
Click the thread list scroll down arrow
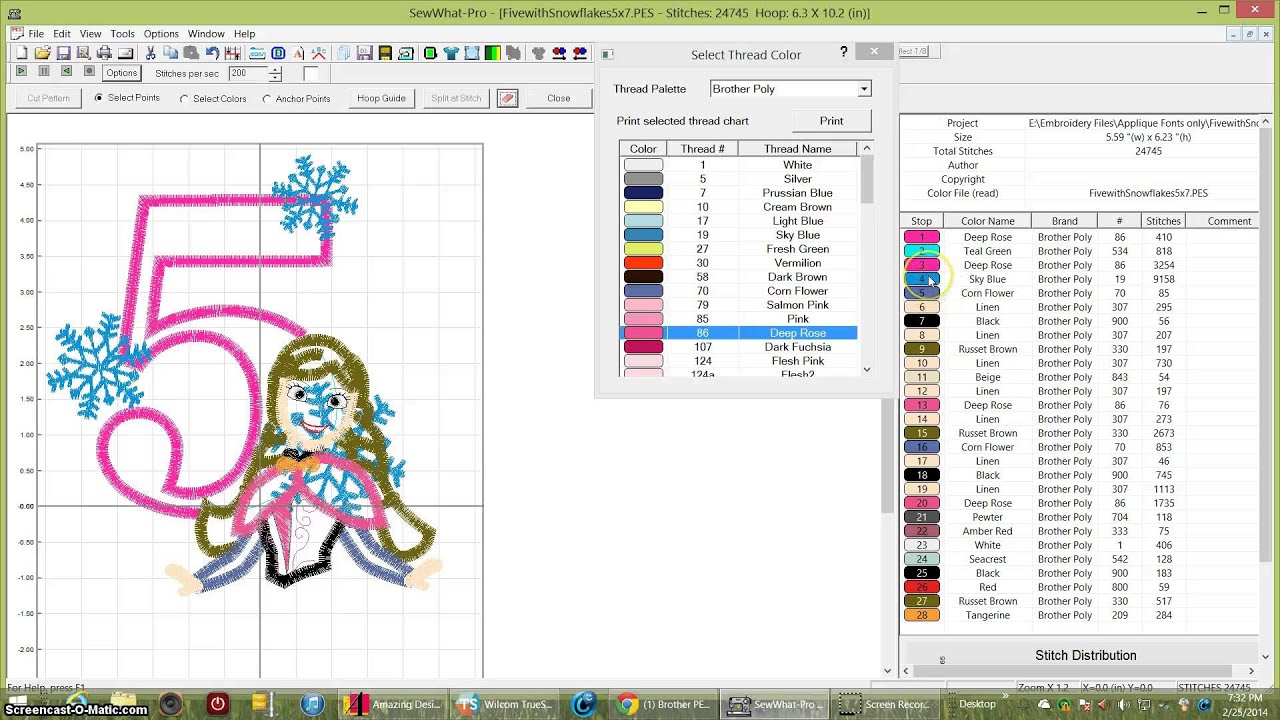[866, 369]
